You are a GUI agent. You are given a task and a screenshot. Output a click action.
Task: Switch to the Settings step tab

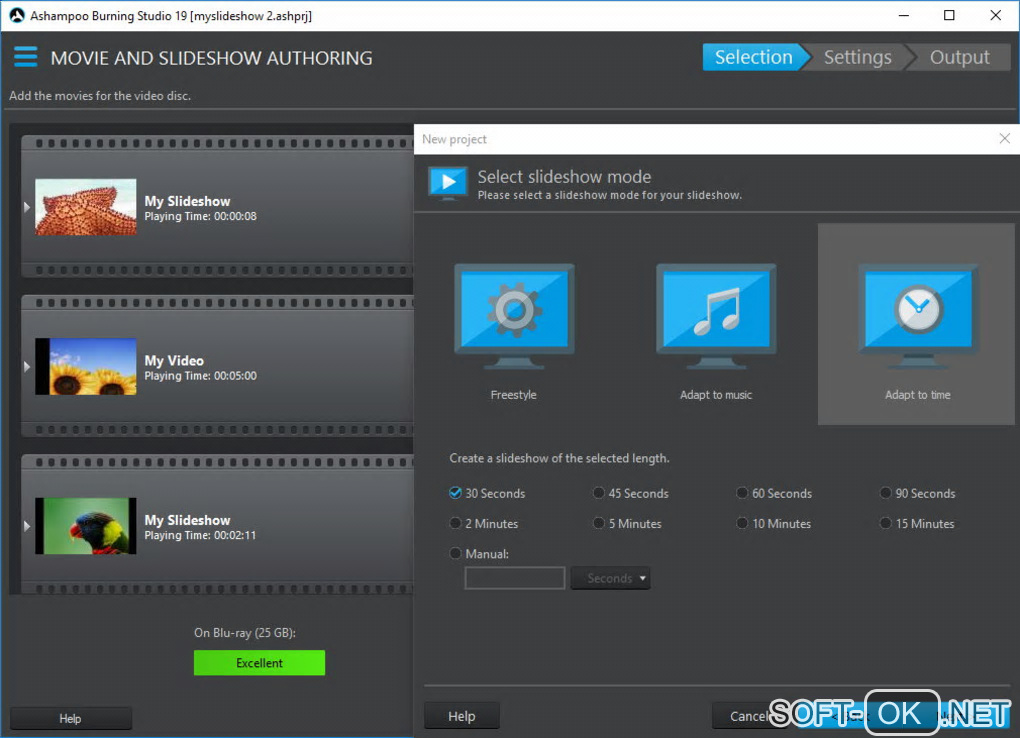point(857,57)
